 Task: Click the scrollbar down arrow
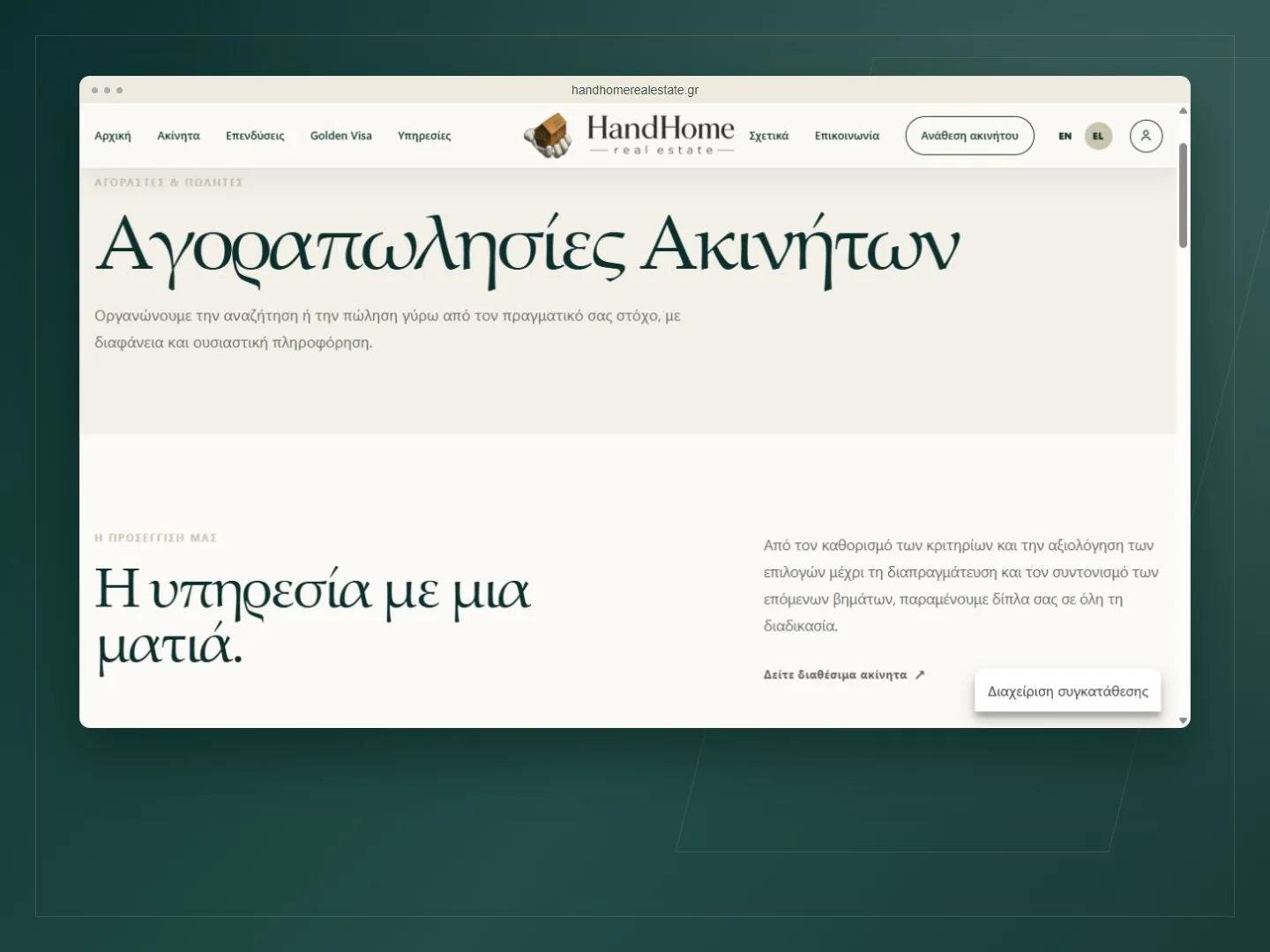click(x=1183, y=721)
